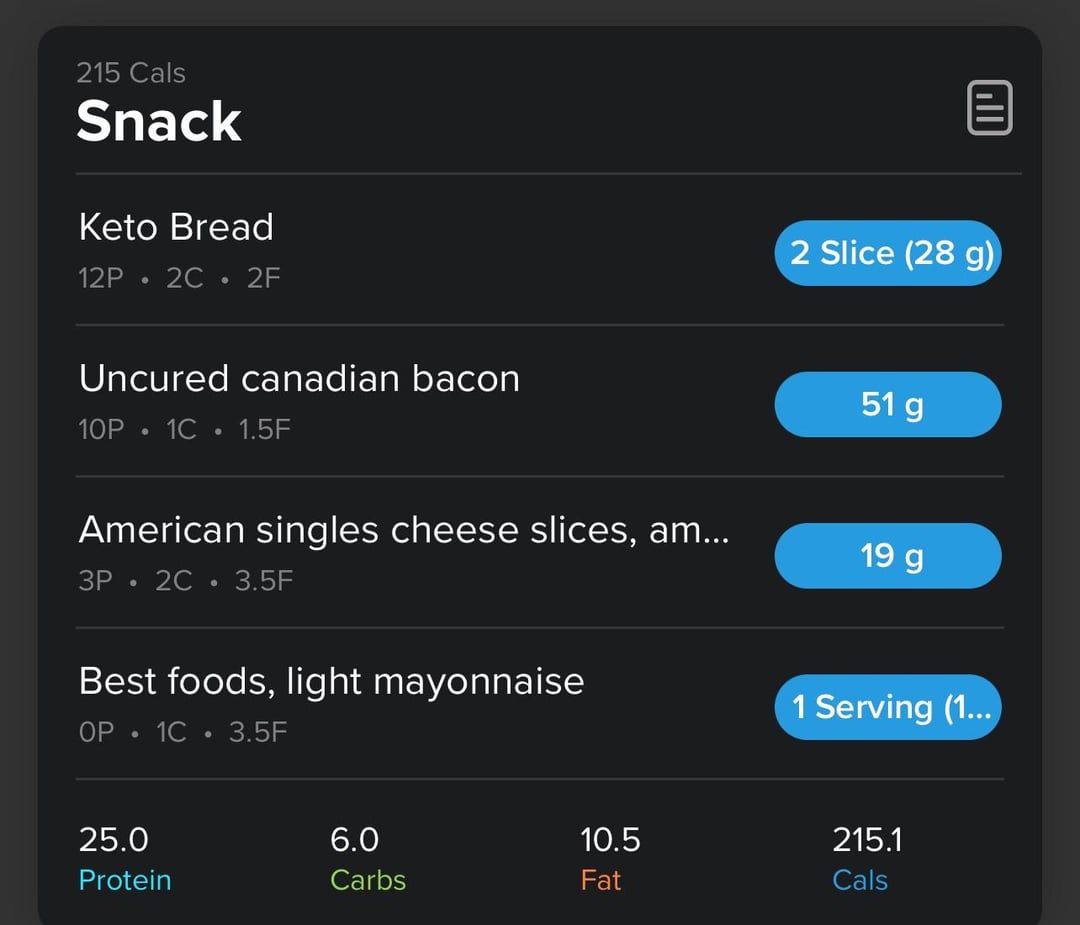Open the 1 Serving mayonnaise amount selector
This screenshot has width=1080, height=925.
click(x=888, y=707)
